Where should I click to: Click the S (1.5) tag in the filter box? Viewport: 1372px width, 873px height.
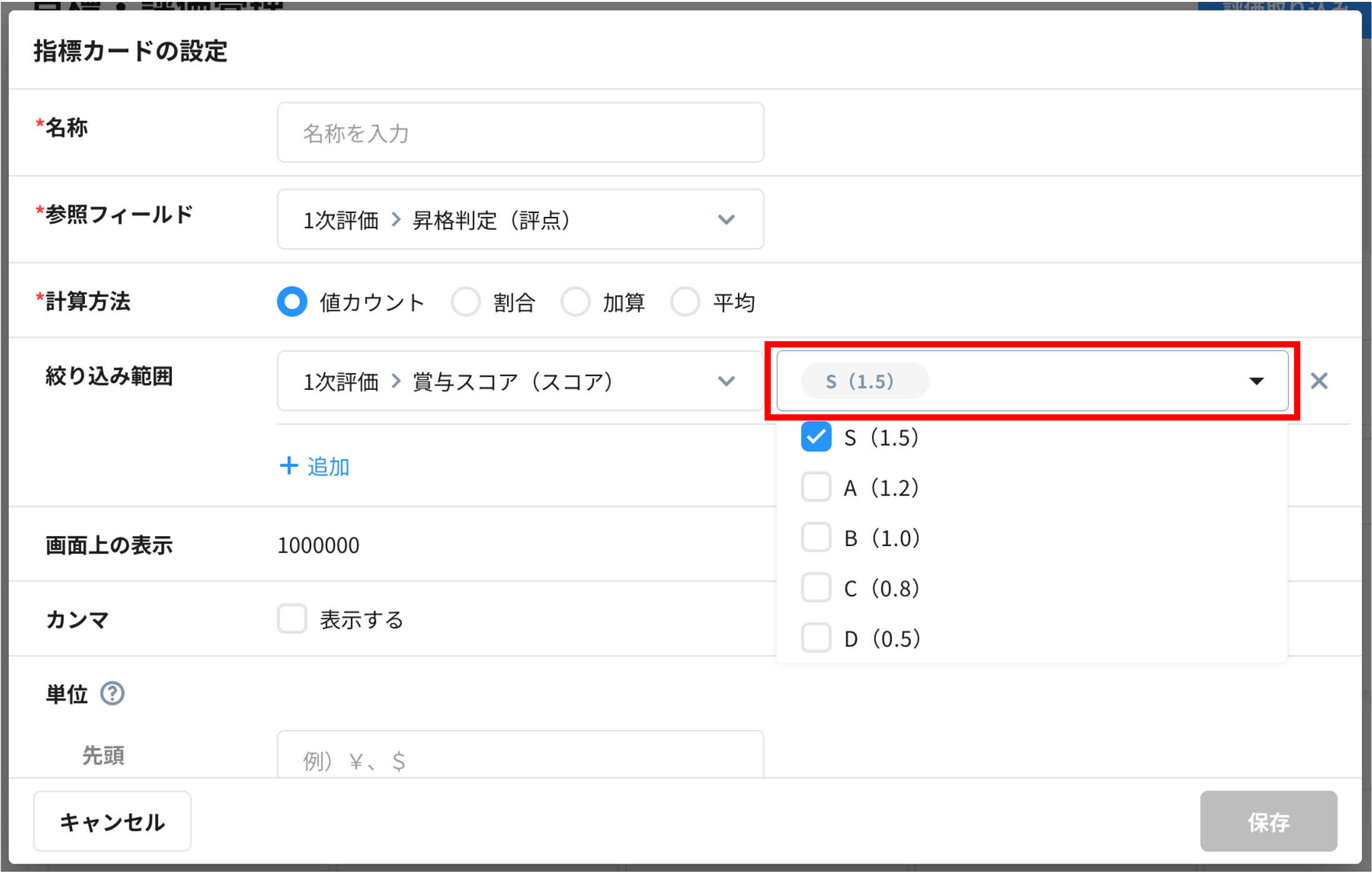[x=864, y=381]
